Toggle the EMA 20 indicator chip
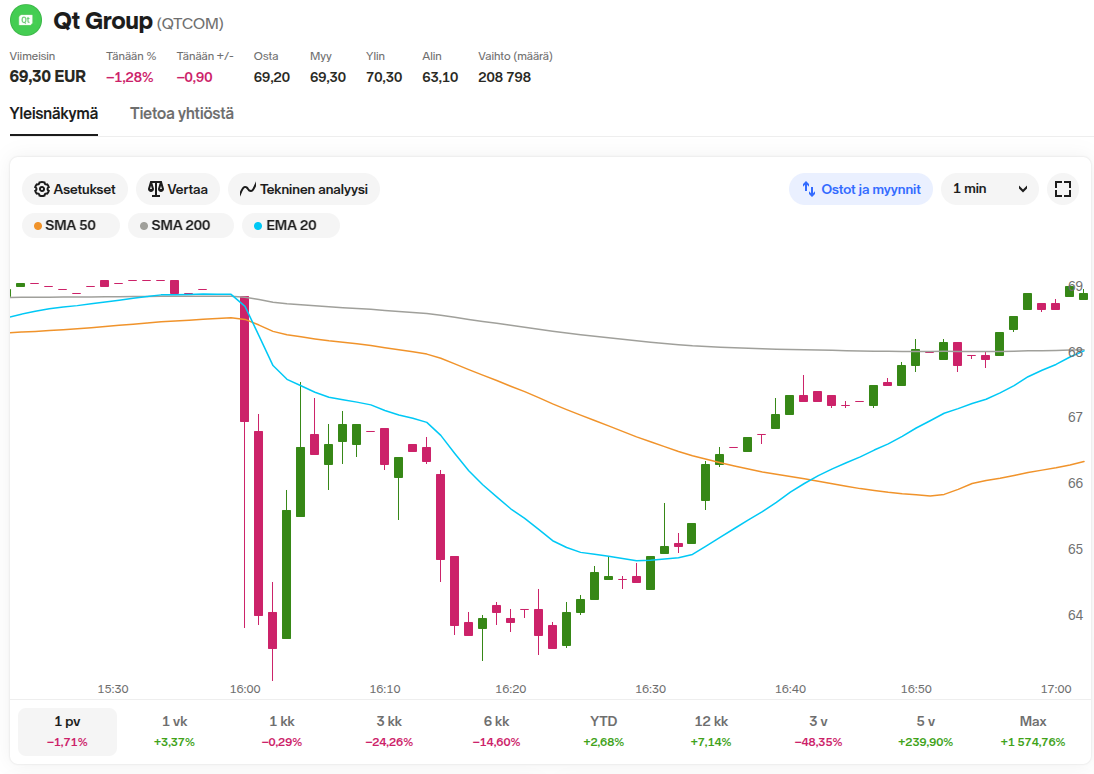 point(290,225)
